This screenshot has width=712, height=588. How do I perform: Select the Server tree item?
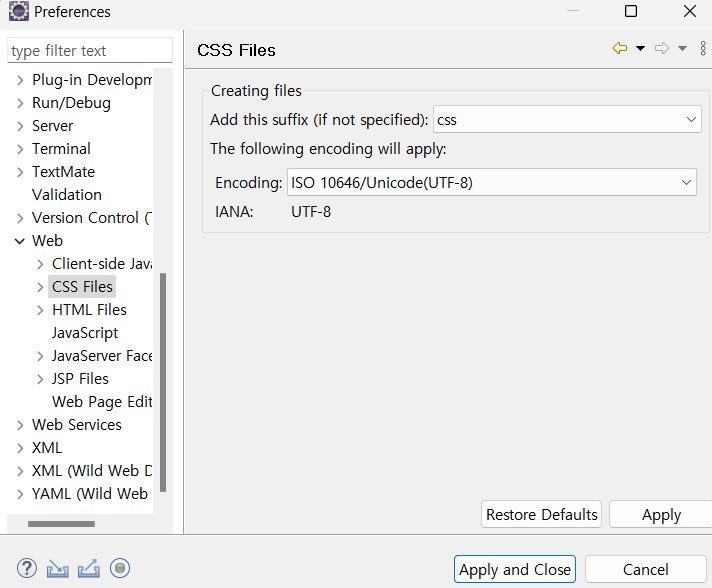click(53, 126)
